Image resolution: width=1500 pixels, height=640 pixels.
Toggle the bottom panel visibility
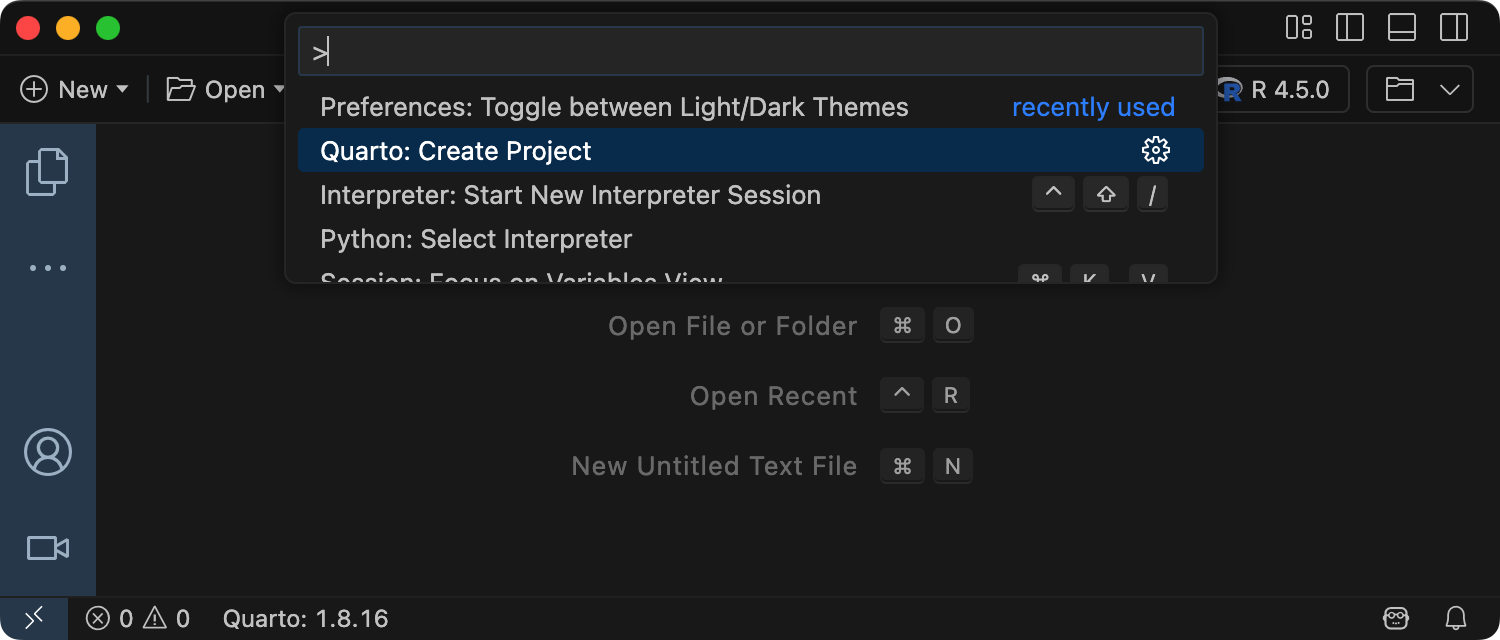(1402, 28)
